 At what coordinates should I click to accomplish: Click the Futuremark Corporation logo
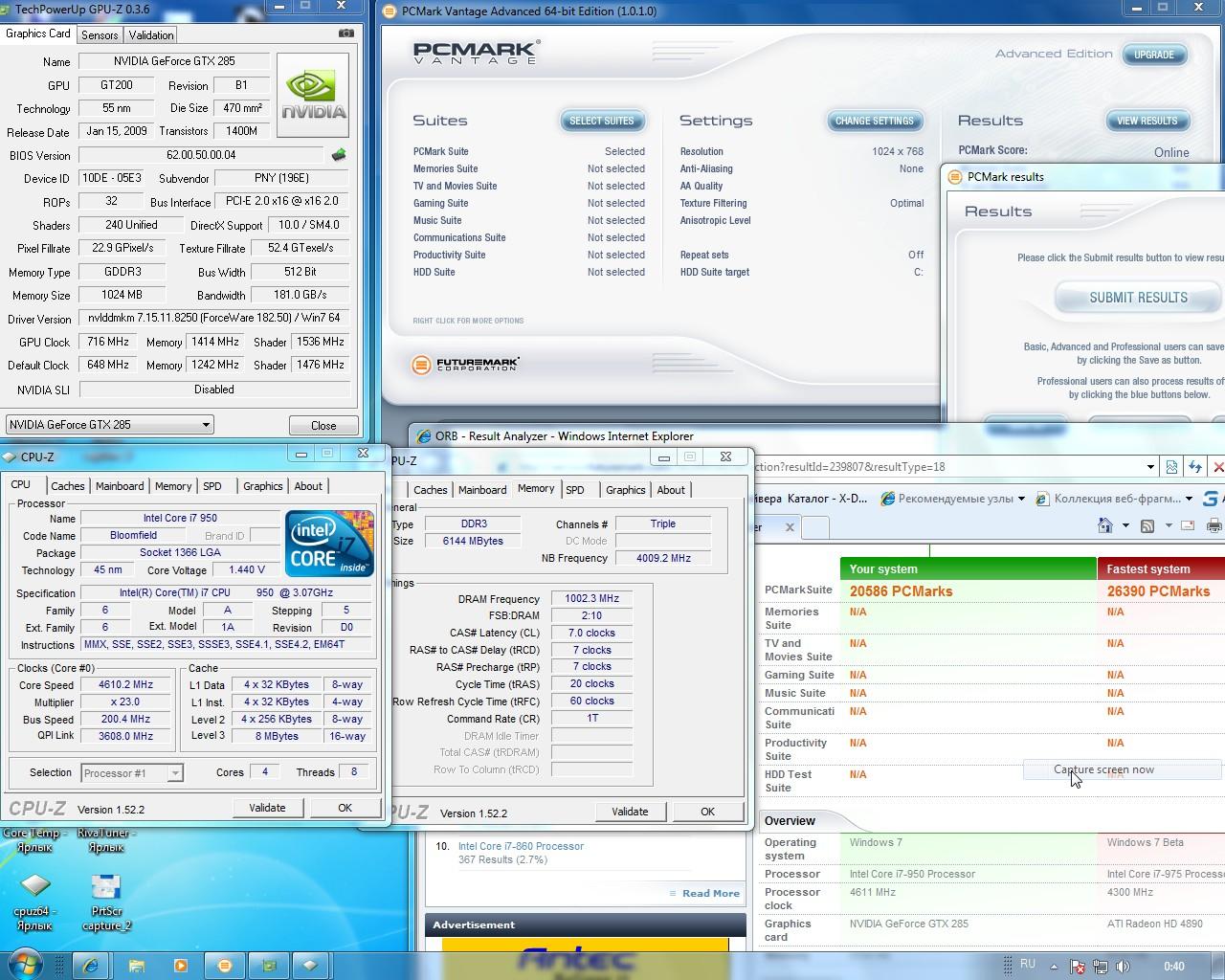click(466, 365)
